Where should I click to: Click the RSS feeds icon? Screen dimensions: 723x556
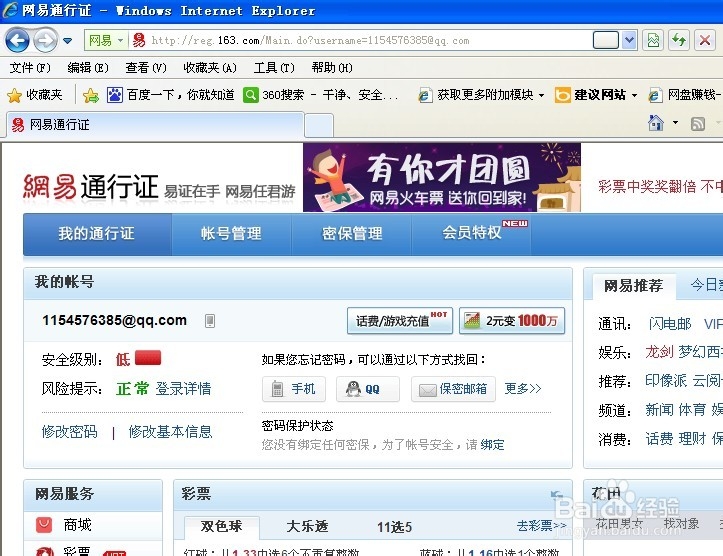[x=698, y=124]
